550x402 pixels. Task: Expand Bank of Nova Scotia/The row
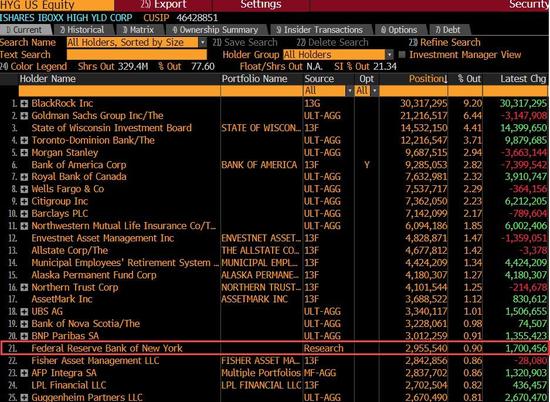coord(24,324)
